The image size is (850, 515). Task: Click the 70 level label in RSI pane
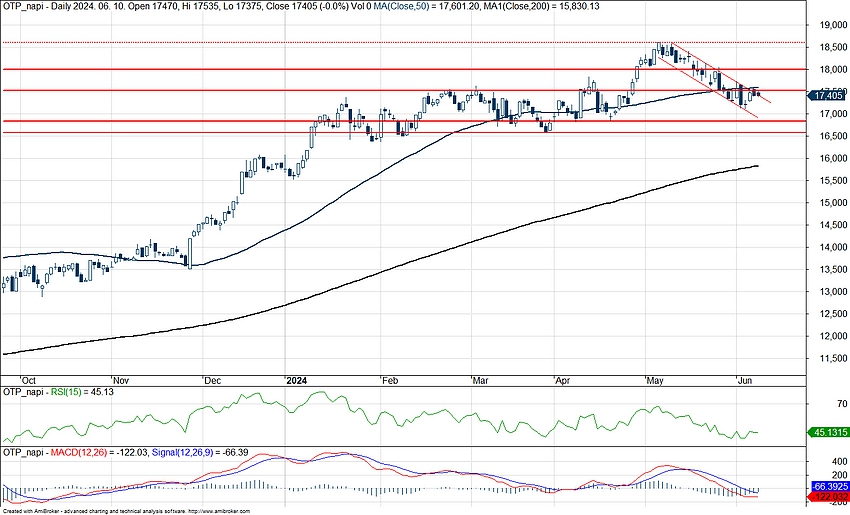click(x=842, y=404)
